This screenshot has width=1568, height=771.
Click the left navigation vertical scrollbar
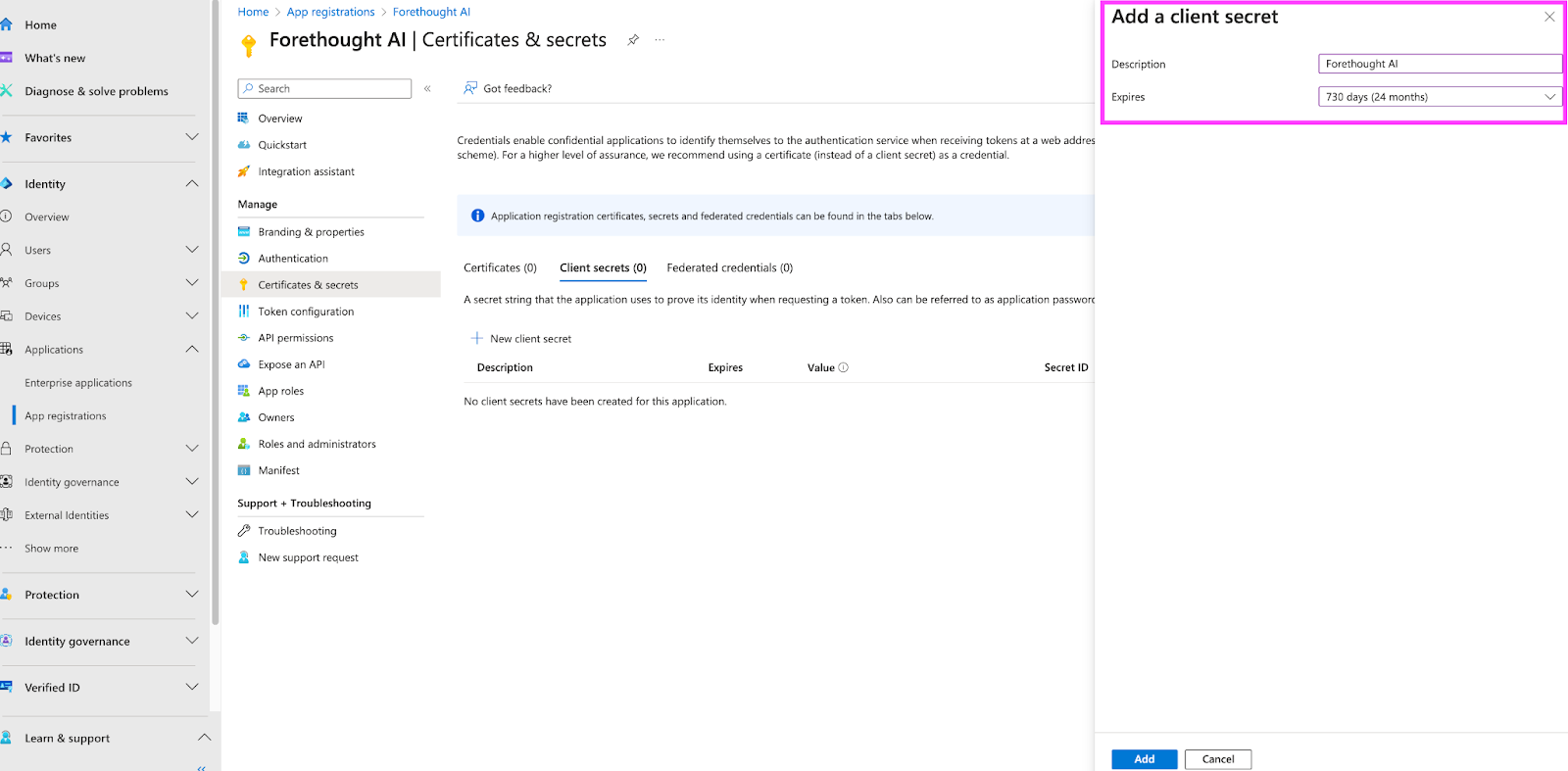click(215, 313)
